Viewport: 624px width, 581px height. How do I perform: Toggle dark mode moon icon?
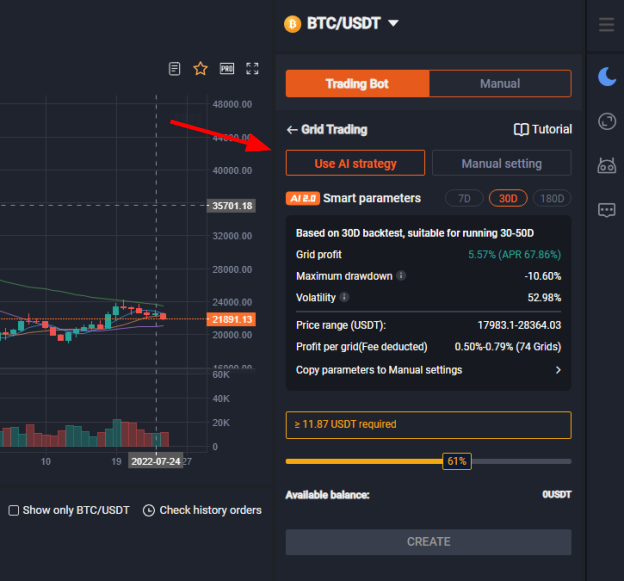pos(606,76)
